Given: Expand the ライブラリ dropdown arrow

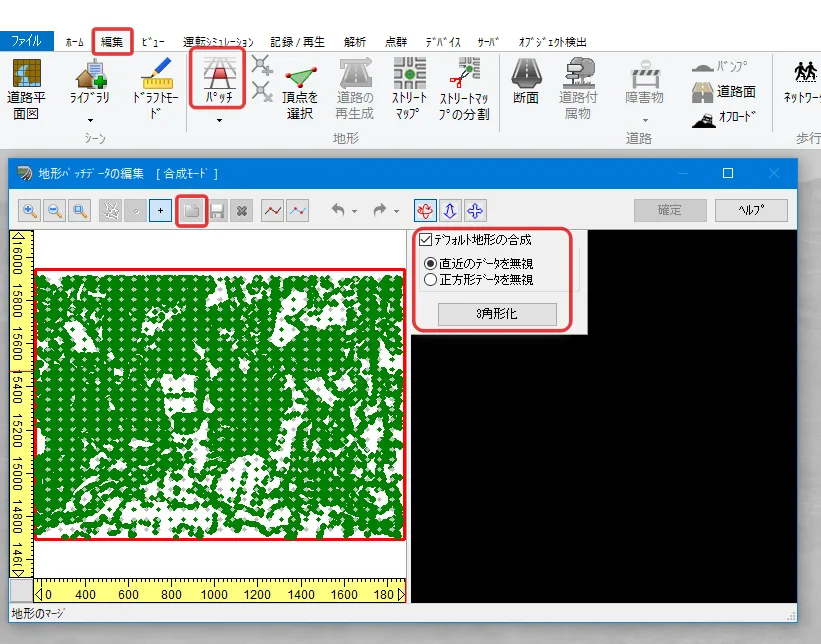Looking at the screenshot, I should coord(90,119).
